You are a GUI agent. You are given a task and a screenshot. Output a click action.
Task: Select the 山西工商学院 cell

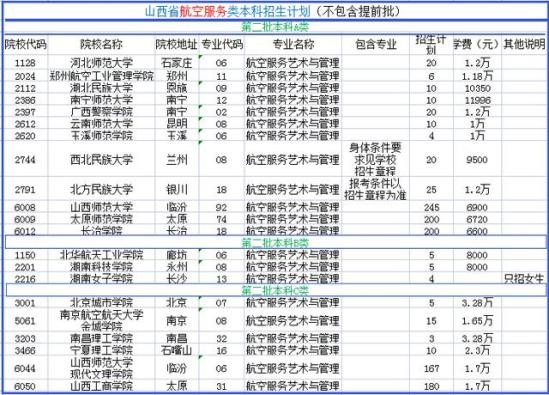coord(101,386)
